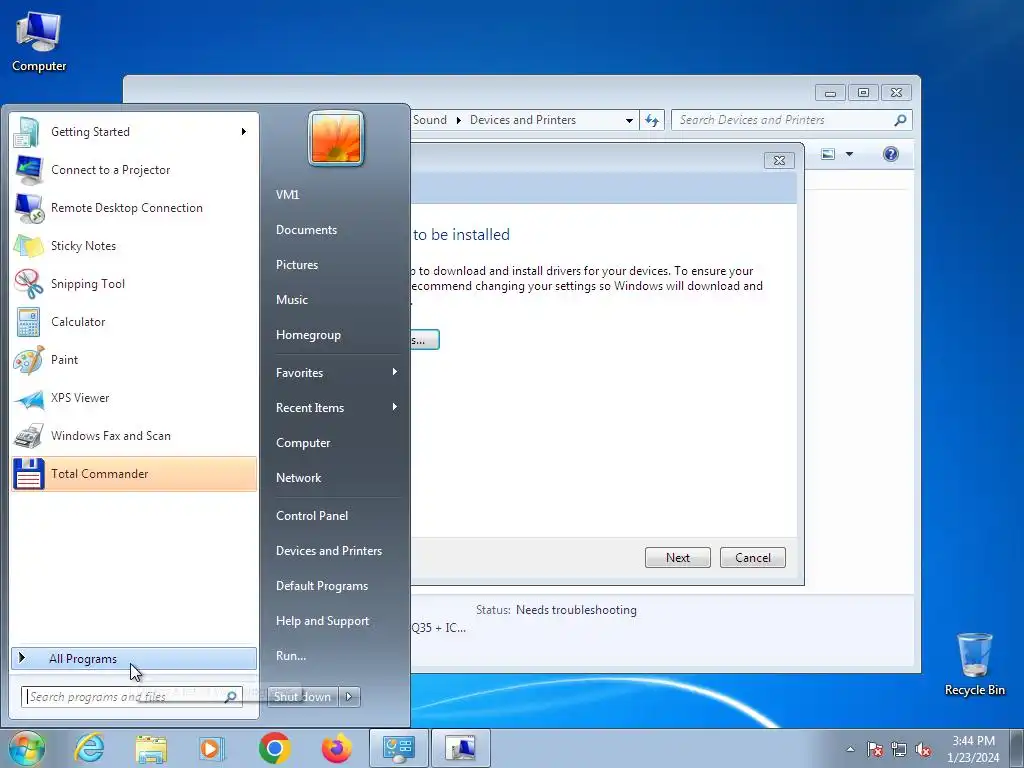The width and height of the screenshot is (1024, 768).
Task: Select the Recycle Bin desktop icon
Action: [x=974, y=664]
